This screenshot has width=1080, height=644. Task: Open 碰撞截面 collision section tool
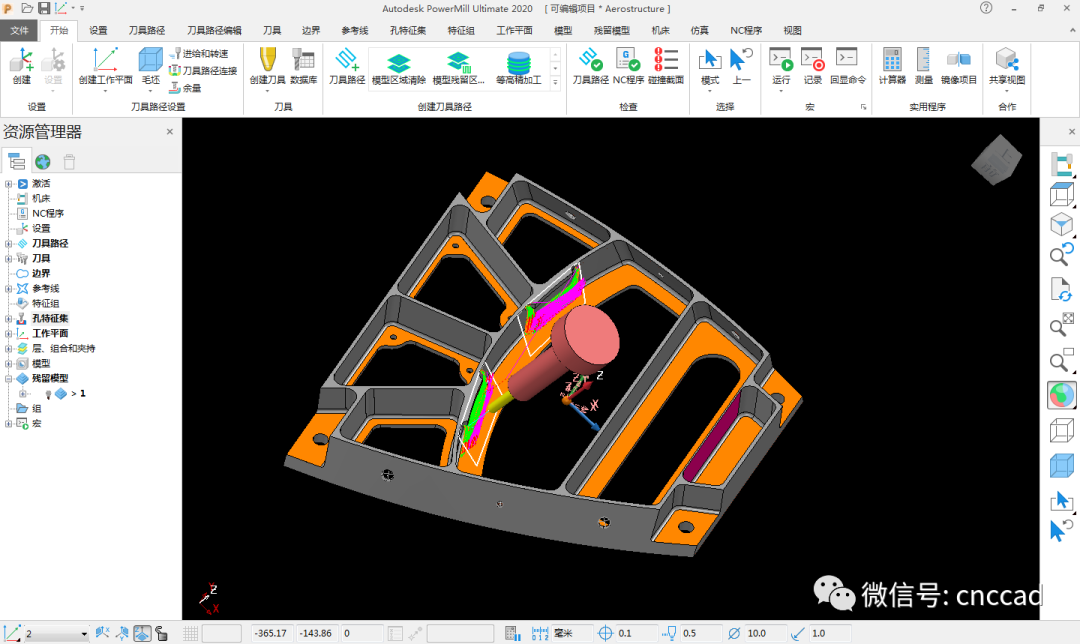pyautogui.click(x=666, y=66)
